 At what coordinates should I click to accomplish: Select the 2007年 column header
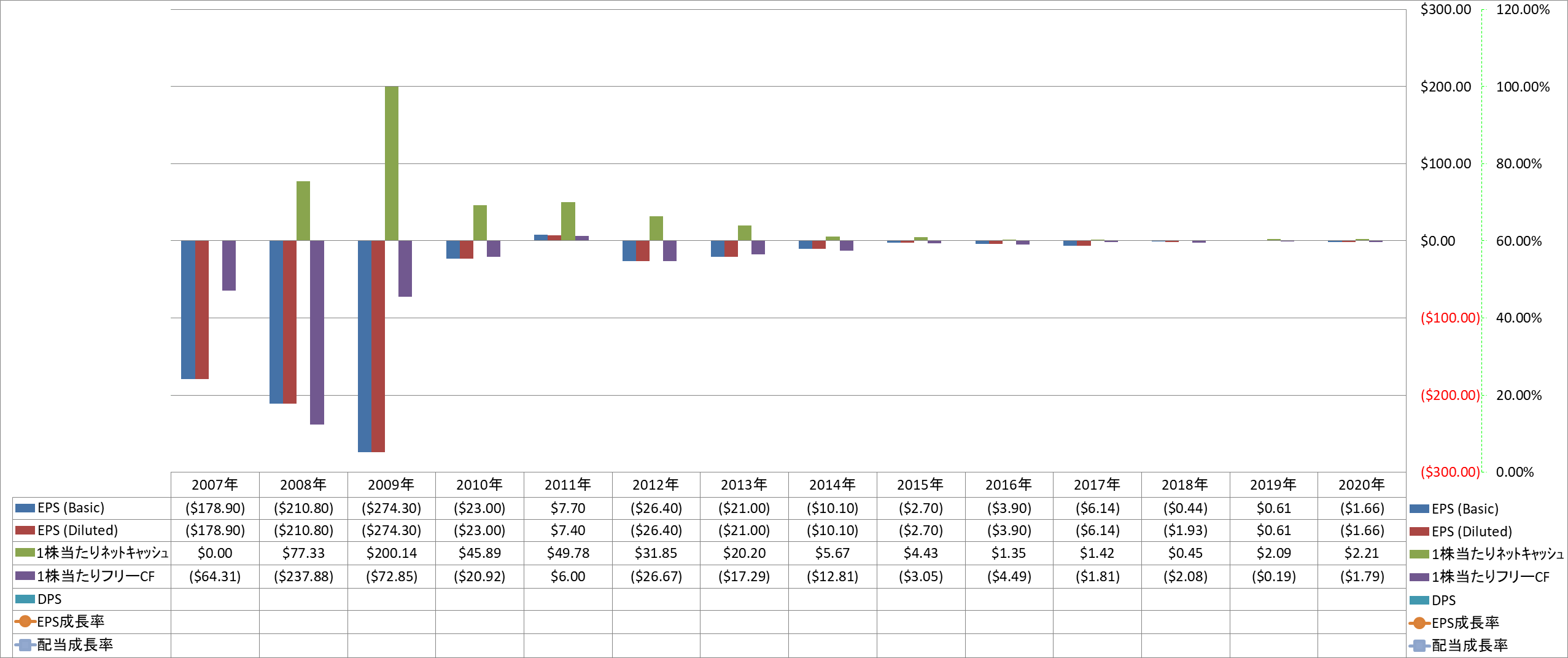pyautogui.click(x=215, y=485)
